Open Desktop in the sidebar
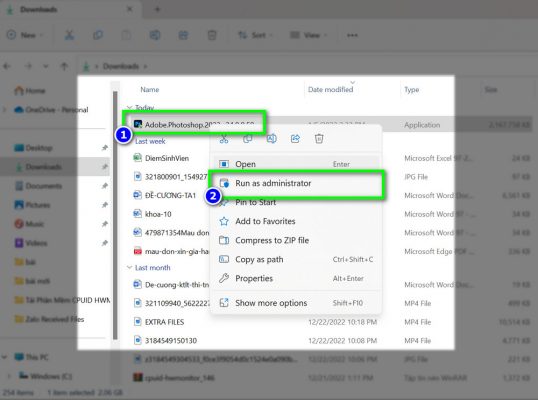The width and height of the screenshot is (538, 400). click(x=34, y=148)
